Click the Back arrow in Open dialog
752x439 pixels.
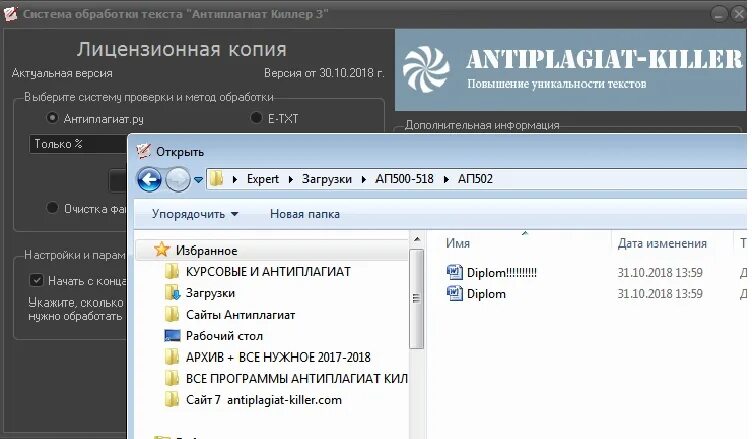149,180
